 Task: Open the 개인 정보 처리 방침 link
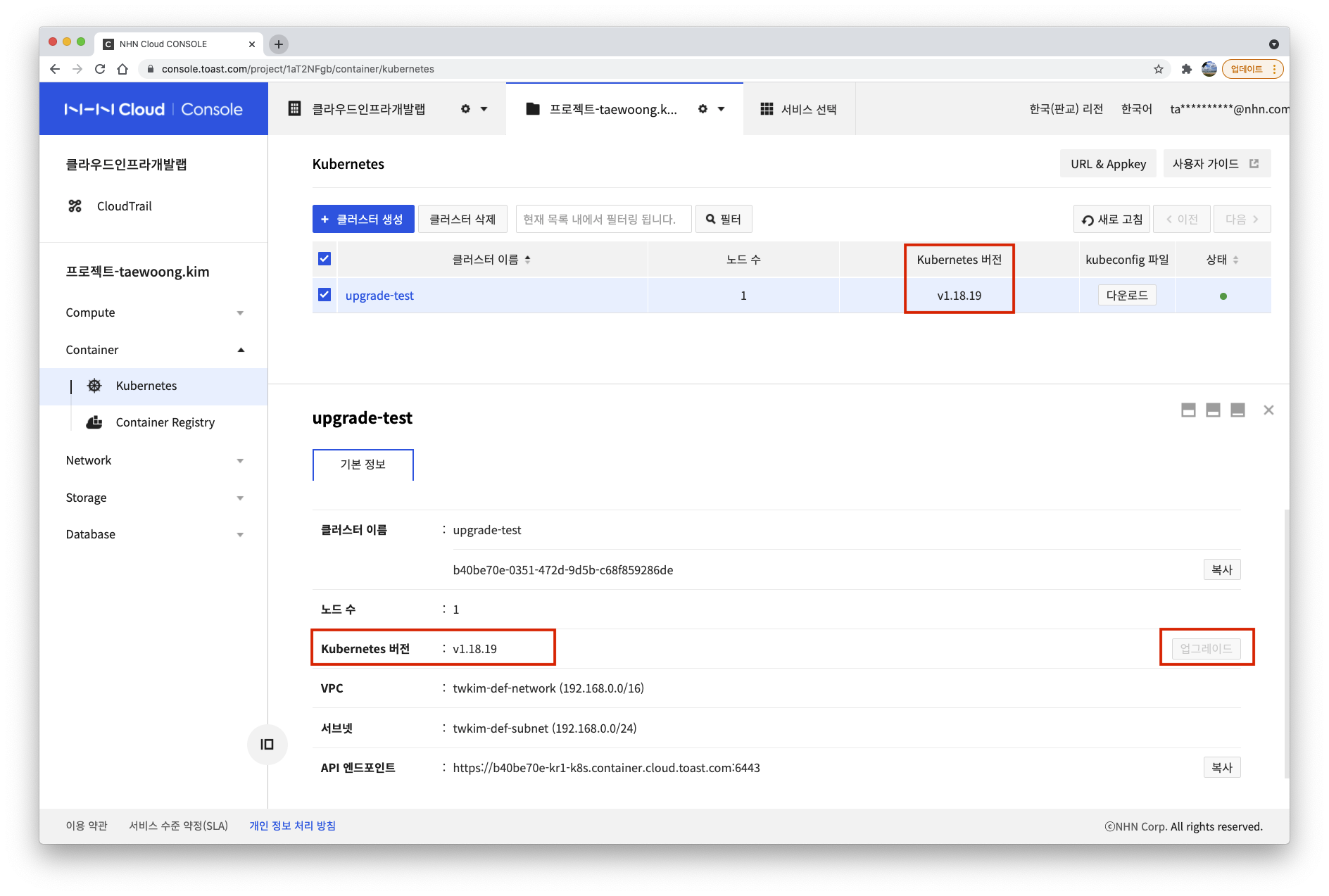pyautogui.click(x=292, y=826)
